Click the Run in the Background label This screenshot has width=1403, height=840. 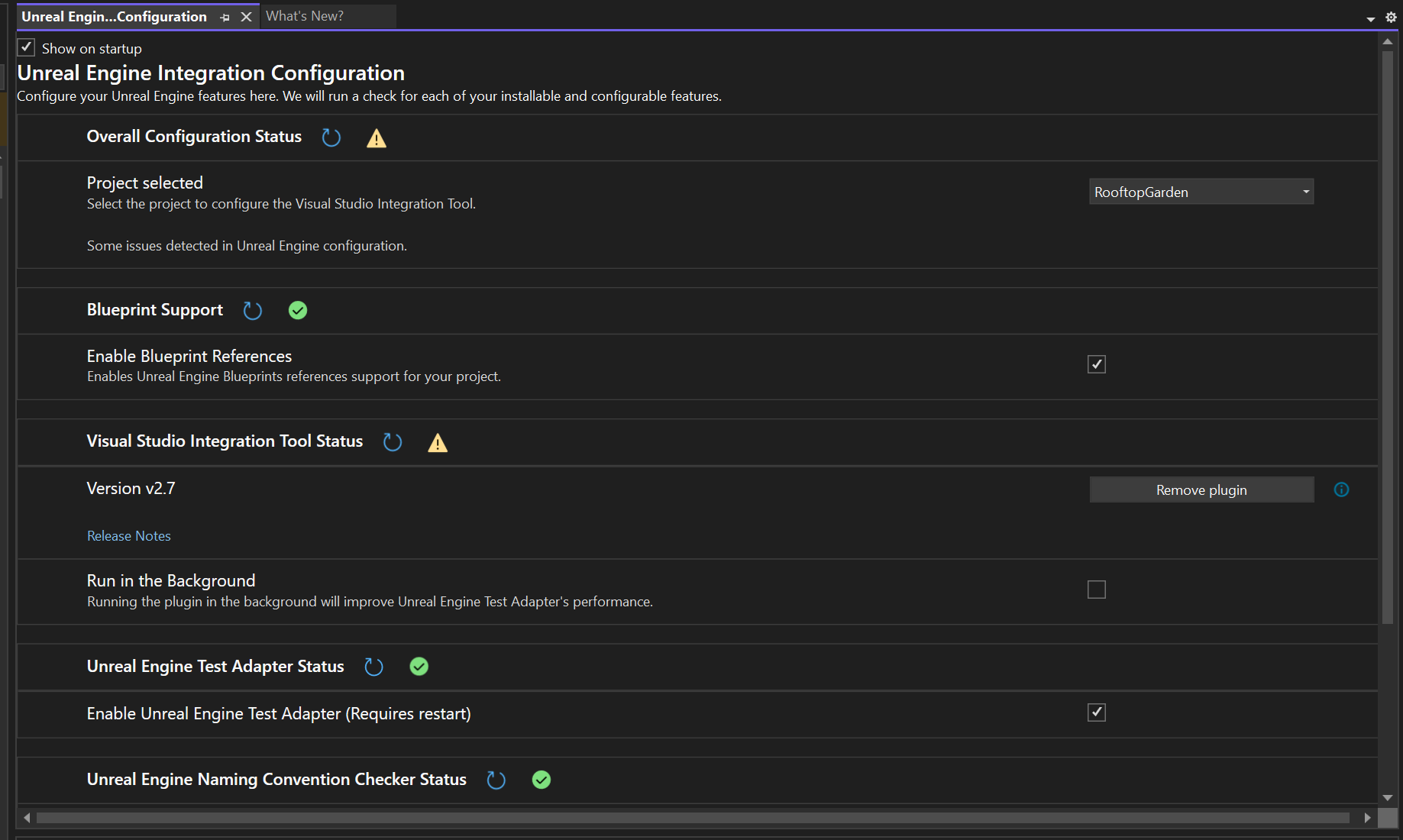click(171, 581)
